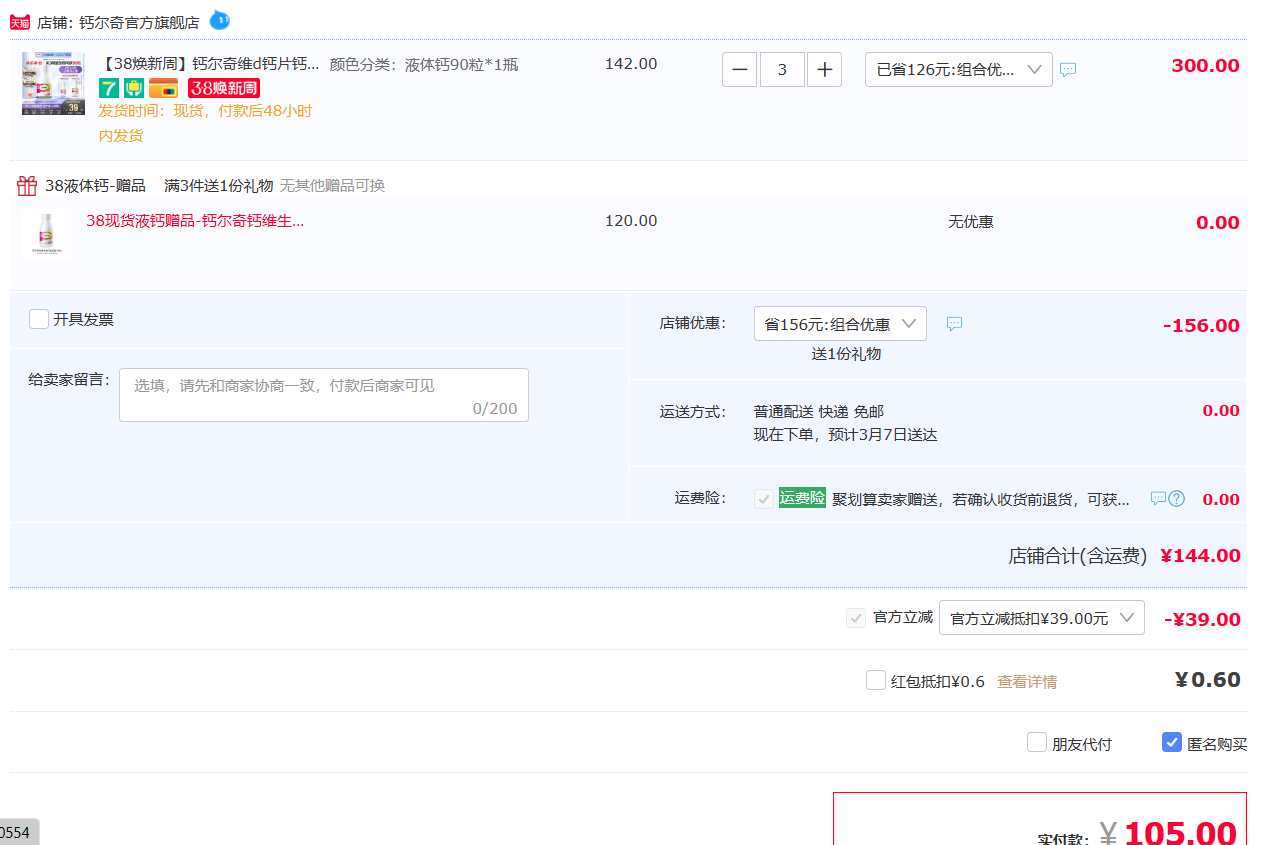Open the gift item link 38现货液钙赠品-钙尔奇钙维生...
Viewport: 1261px width, 845px height.
click(x=195, y=221)
